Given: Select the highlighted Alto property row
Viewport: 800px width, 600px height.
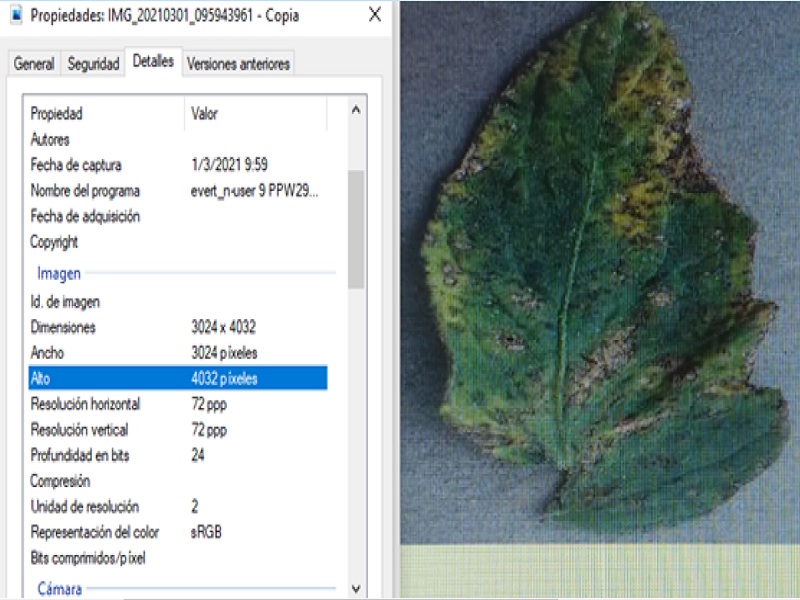Looking at the screenshot, I should pos(178,378).
